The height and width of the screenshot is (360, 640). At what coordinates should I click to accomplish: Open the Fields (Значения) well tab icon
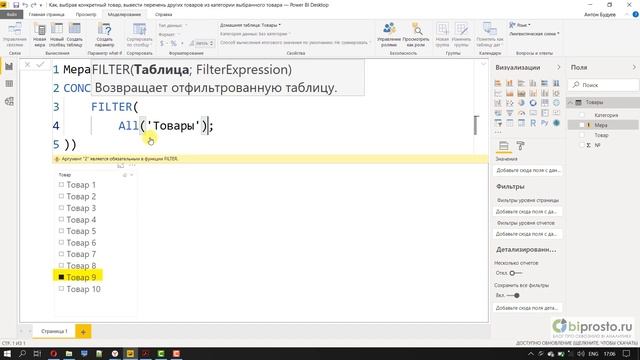click(504, 146)
